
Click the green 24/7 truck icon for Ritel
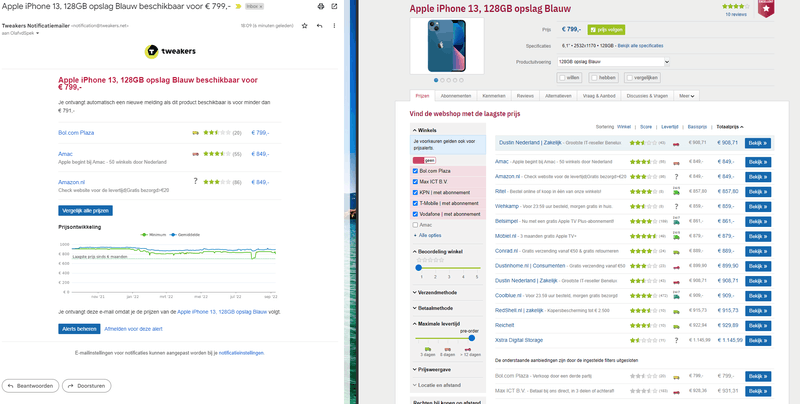[676, 191]
